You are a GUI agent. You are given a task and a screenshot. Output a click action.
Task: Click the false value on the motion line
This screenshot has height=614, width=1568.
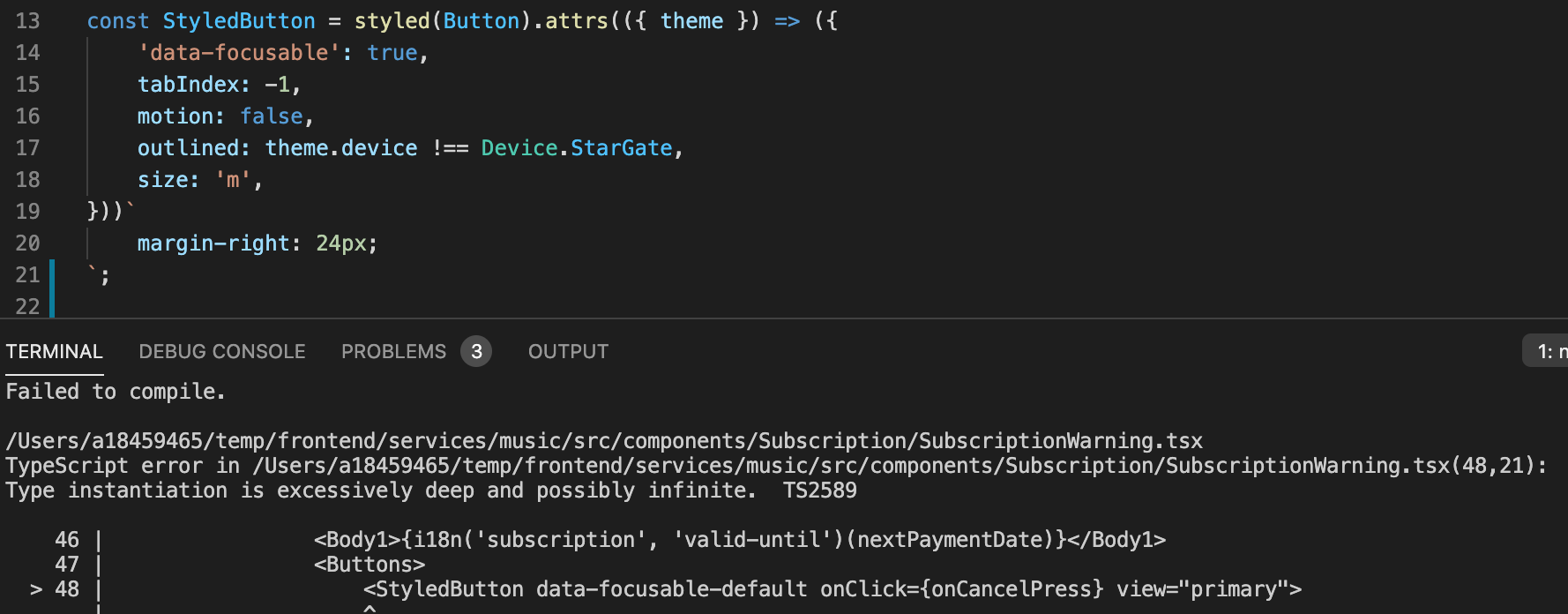point(271,116)
